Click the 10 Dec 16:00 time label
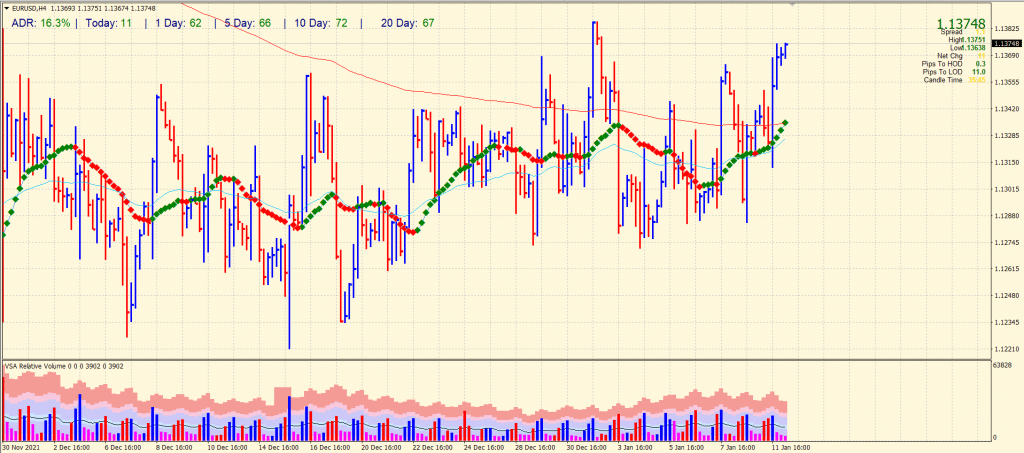1024x453 pixels. coord(226,448)
